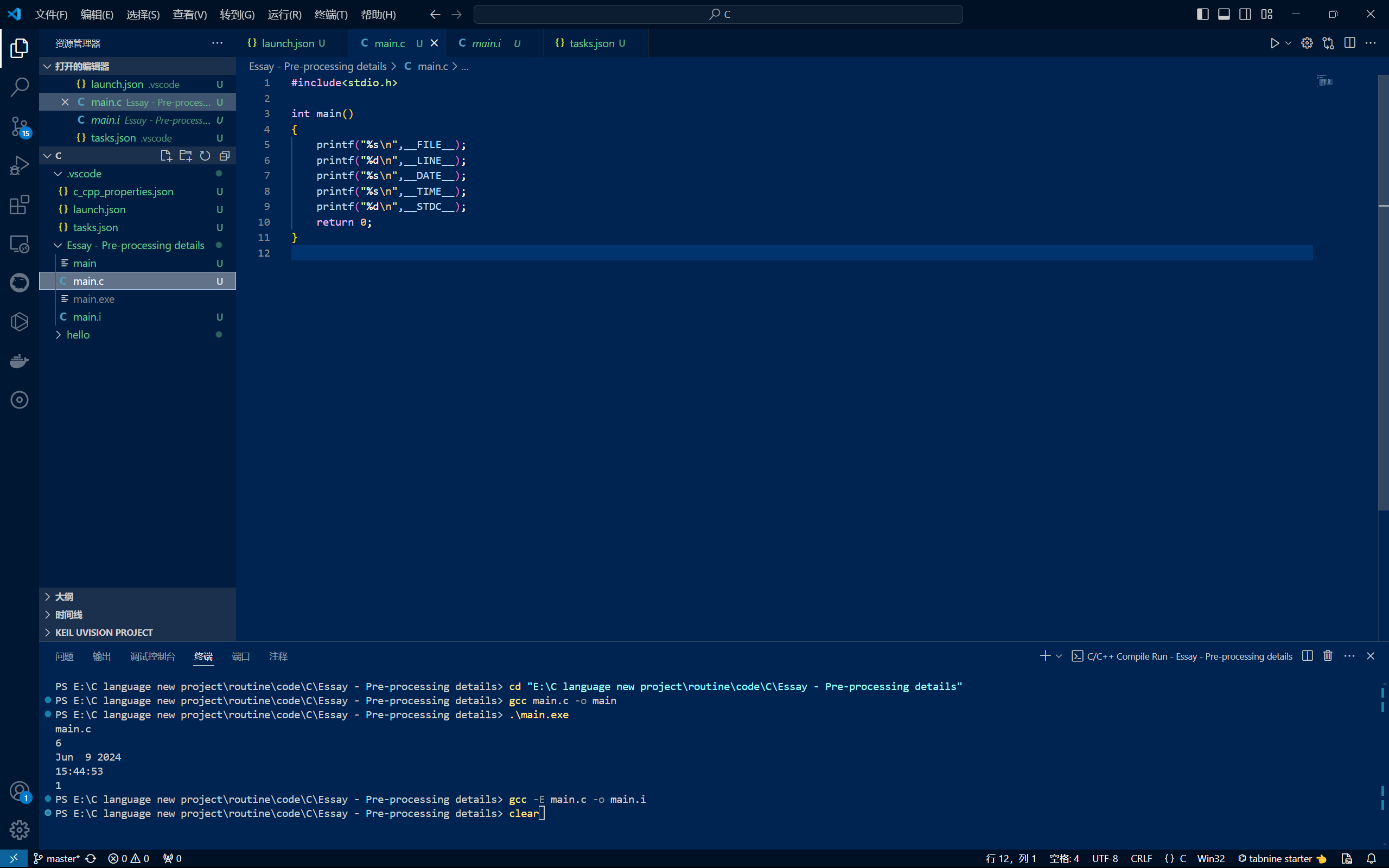
Task: Switch to 问题 problems panel tab
Action: pos(64,656)
